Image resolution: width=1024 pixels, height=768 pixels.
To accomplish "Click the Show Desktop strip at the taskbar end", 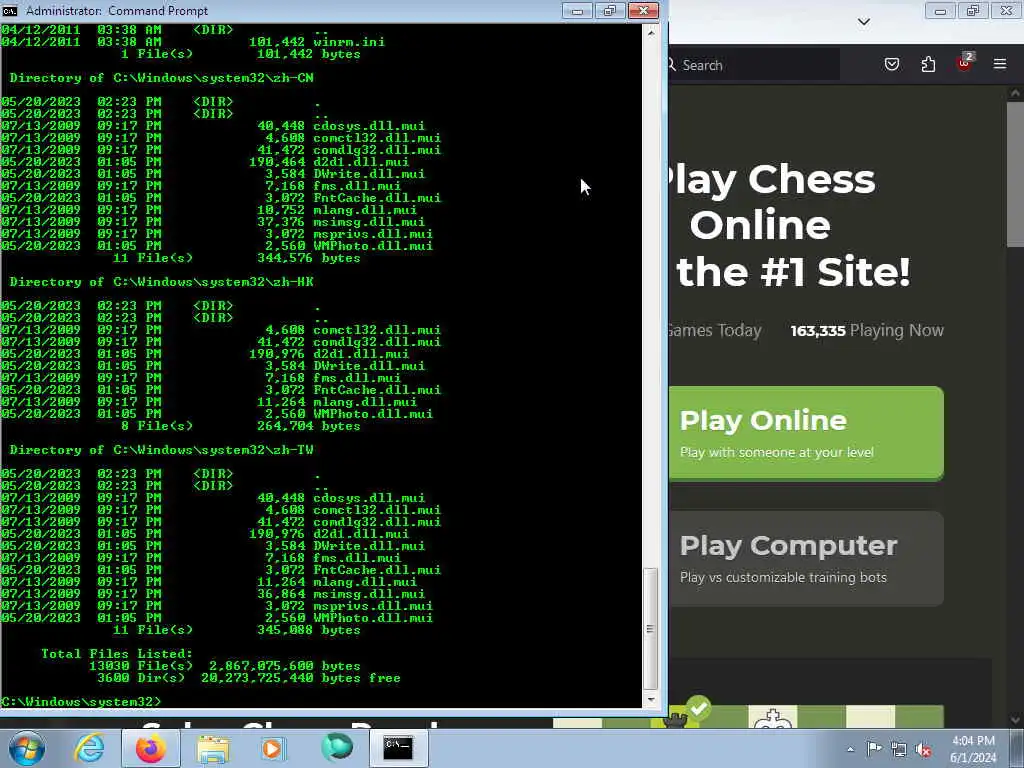I will pyautogui.click(x=1018, y=748).
